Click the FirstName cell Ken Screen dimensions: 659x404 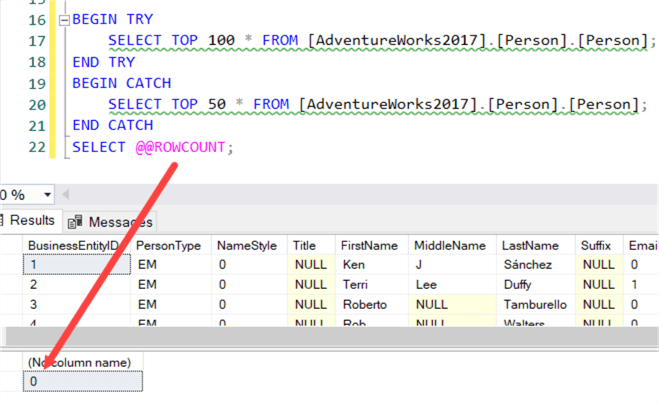tap(372, 265)
